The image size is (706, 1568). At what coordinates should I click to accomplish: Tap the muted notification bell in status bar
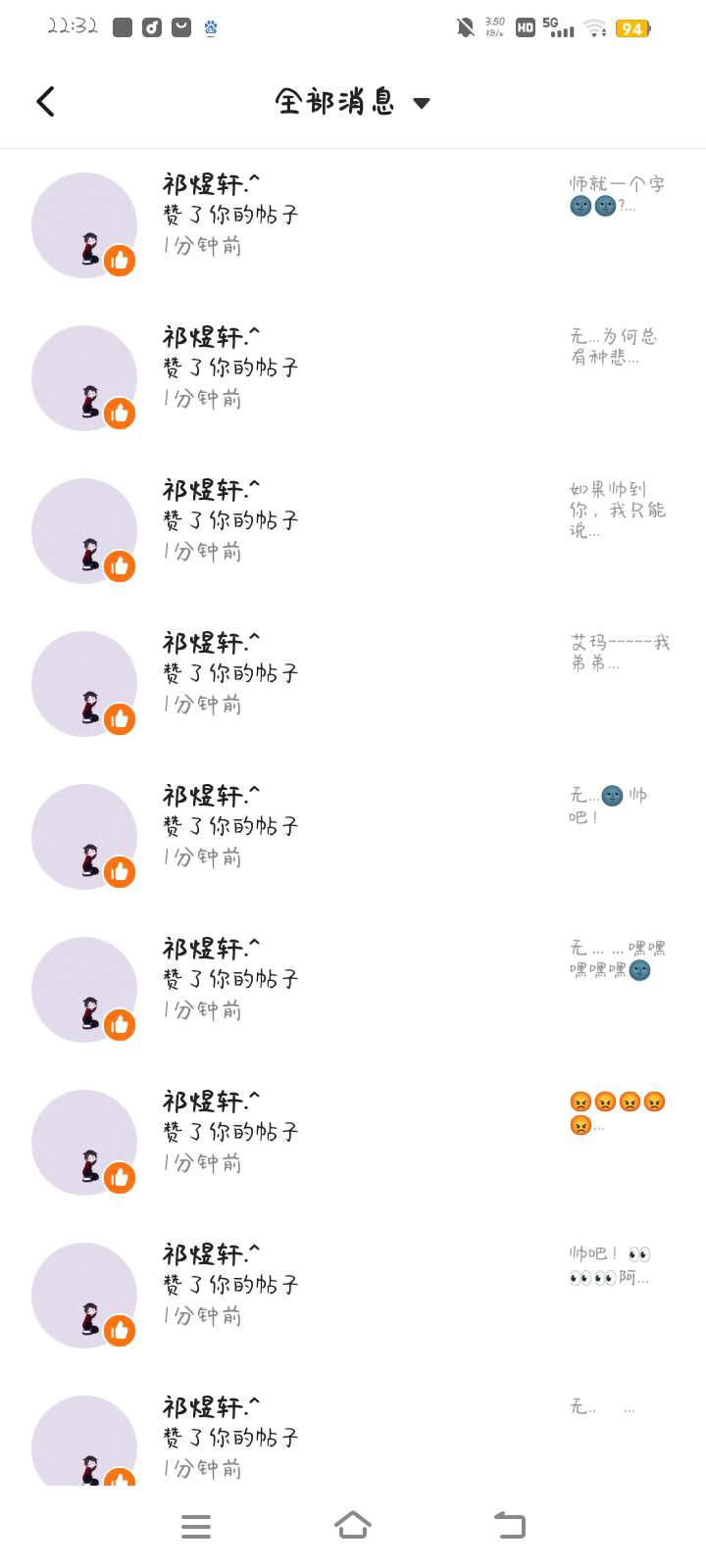[466, 28]
